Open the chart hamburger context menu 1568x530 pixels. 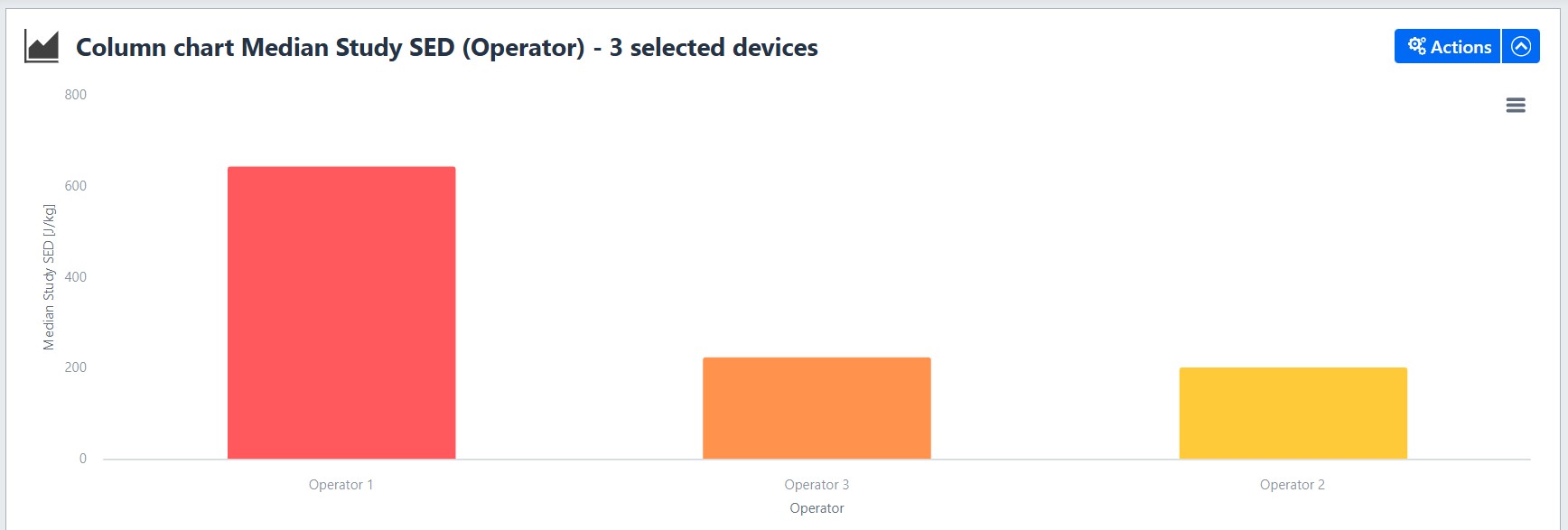coord(1516,106)
